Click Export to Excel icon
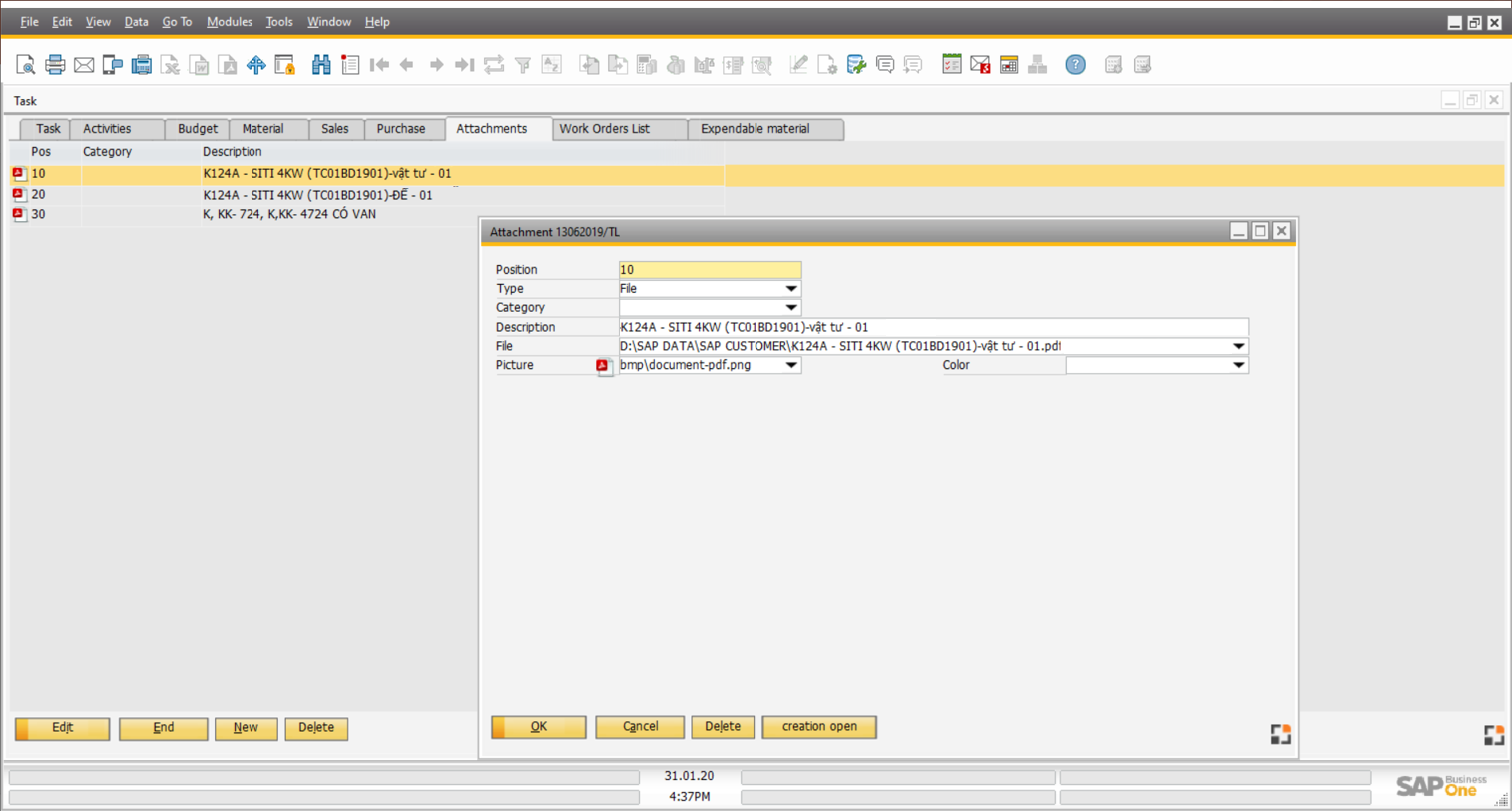The height and width of the screenshot is (811, 1512). 171,65
